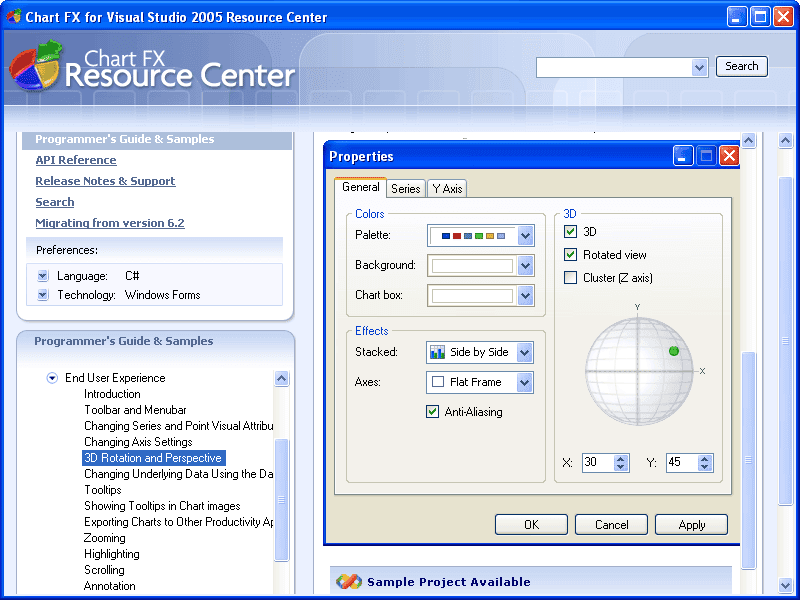Open the Technology preference dropdown
The height and width of the screenshot is (600, 800).
43,295
